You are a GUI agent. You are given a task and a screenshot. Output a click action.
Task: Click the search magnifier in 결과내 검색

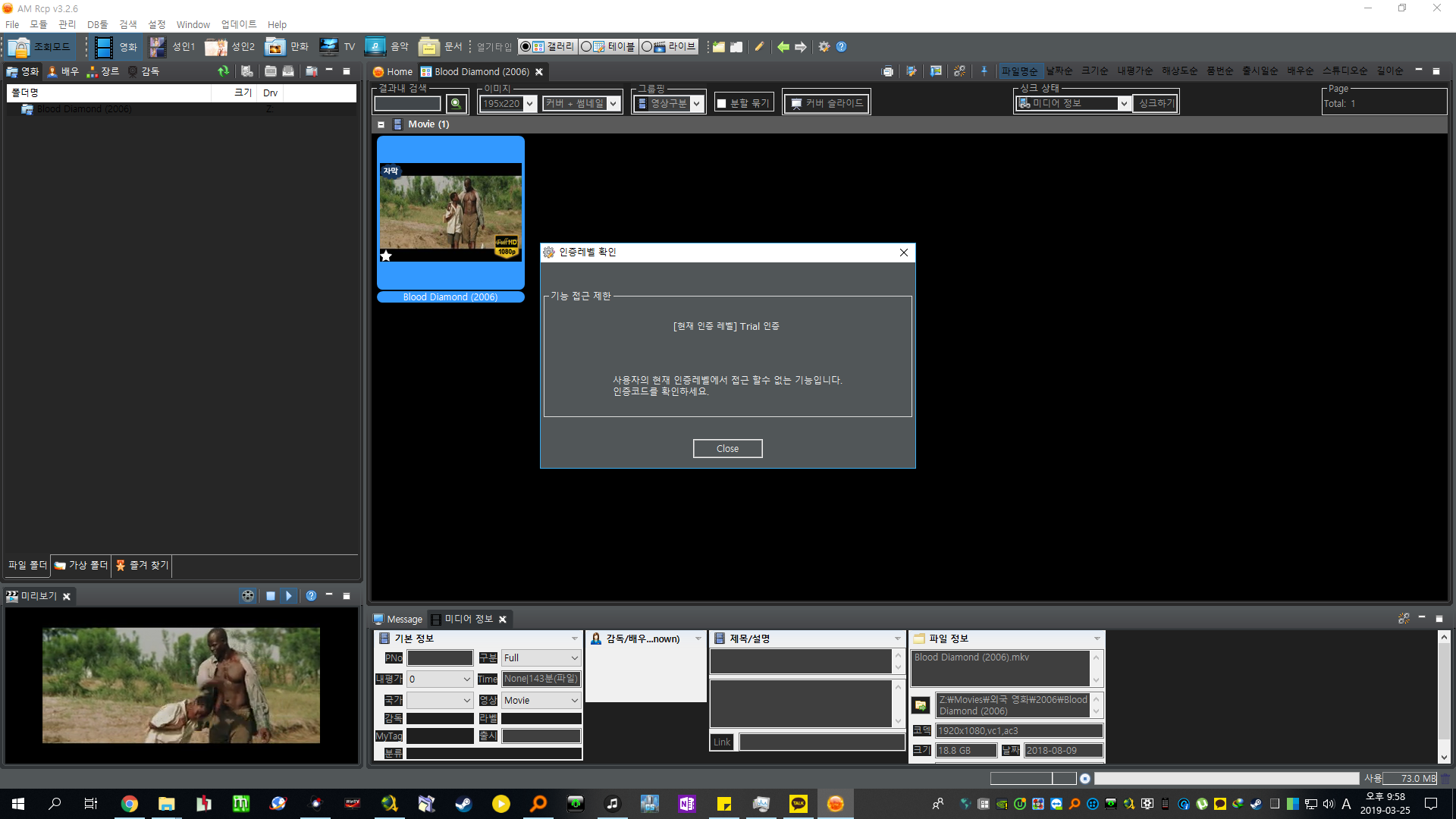coord(455,103)
